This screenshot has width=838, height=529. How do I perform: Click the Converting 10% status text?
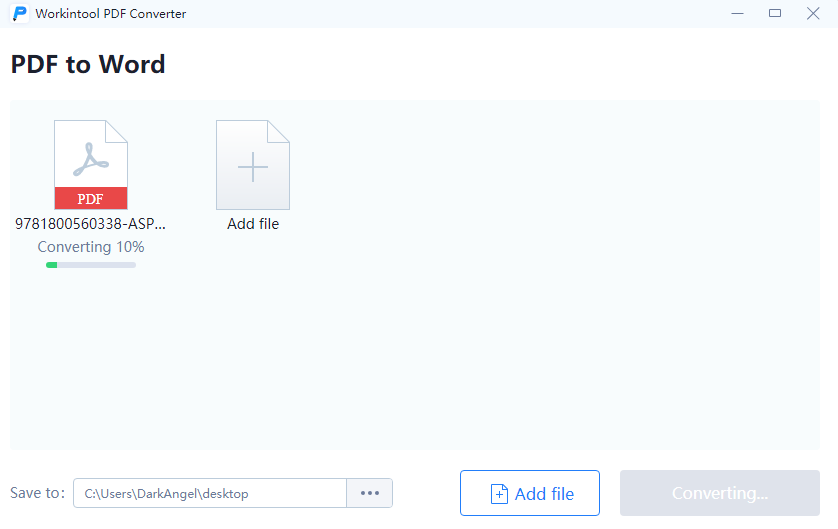point(91,247)
